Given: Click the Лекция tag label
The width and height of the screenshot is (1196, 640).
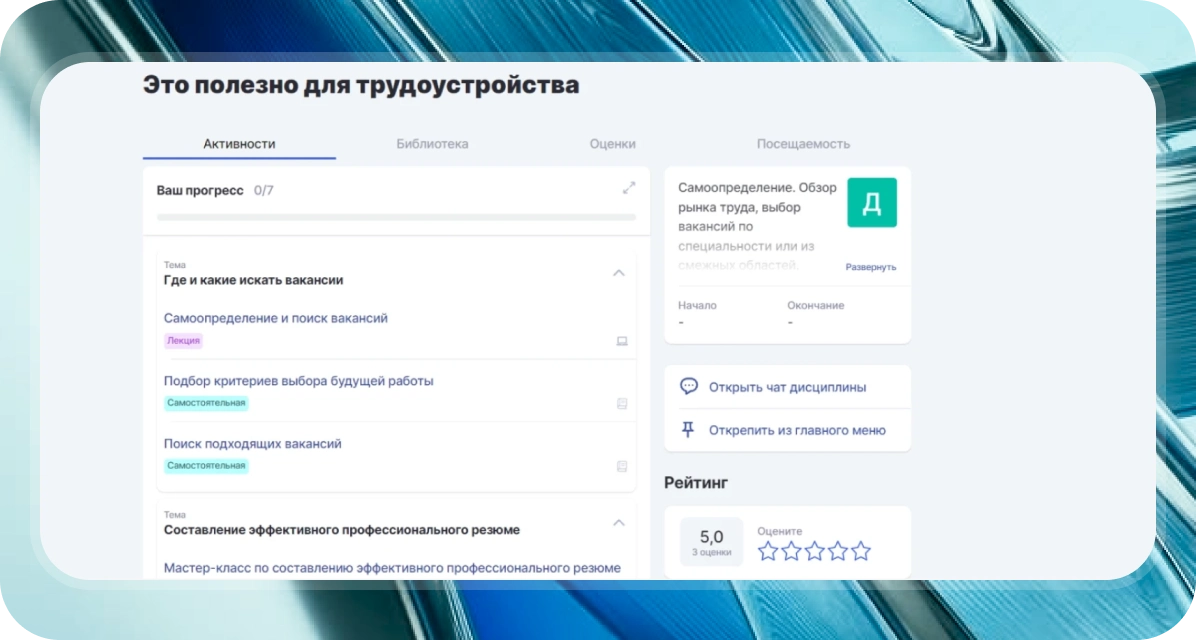Looking at the screenshot, I should tap(183, 341).
